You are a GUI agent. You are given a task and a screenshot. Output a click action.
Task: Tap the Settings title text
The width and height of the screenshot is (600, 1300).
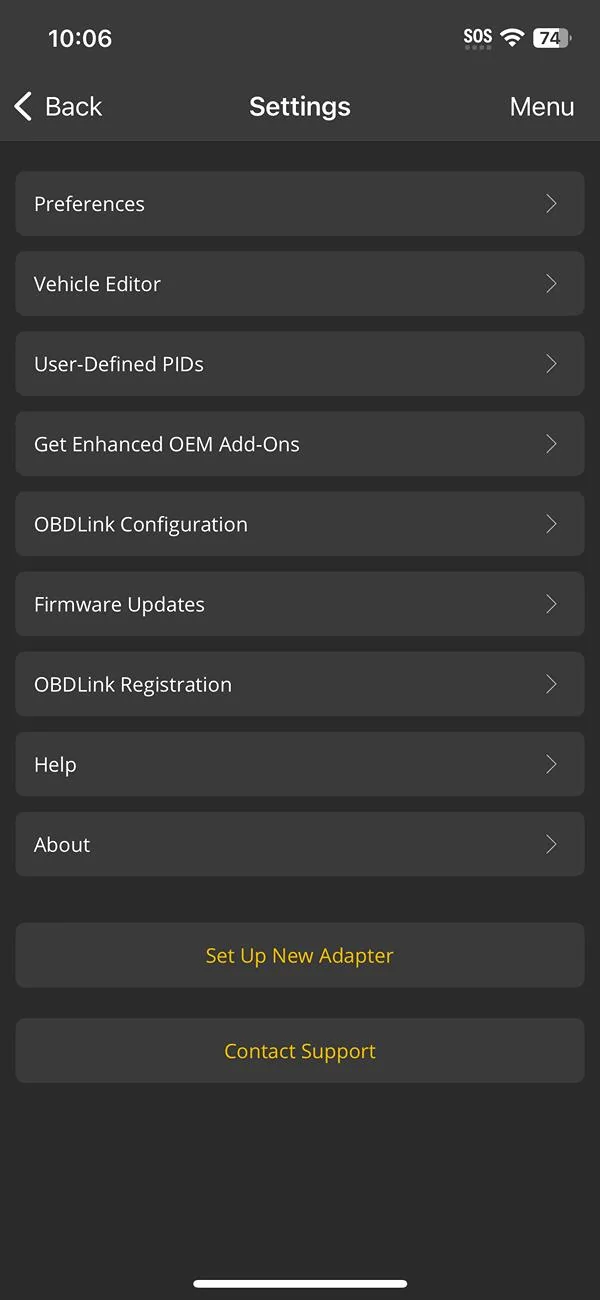coord(300,106)
